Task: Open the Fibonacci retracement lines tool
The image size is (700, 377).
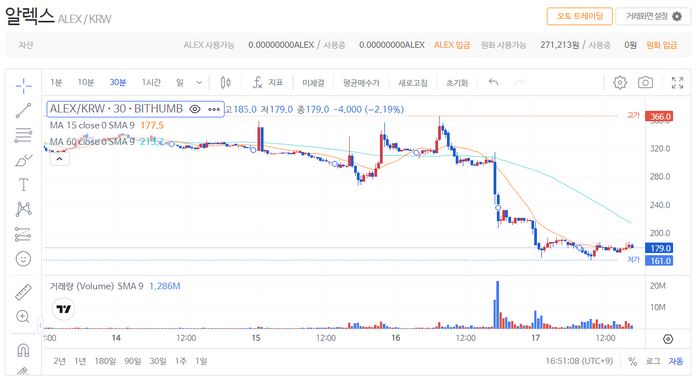Action: pyautogui.click(x=23, y=135)
